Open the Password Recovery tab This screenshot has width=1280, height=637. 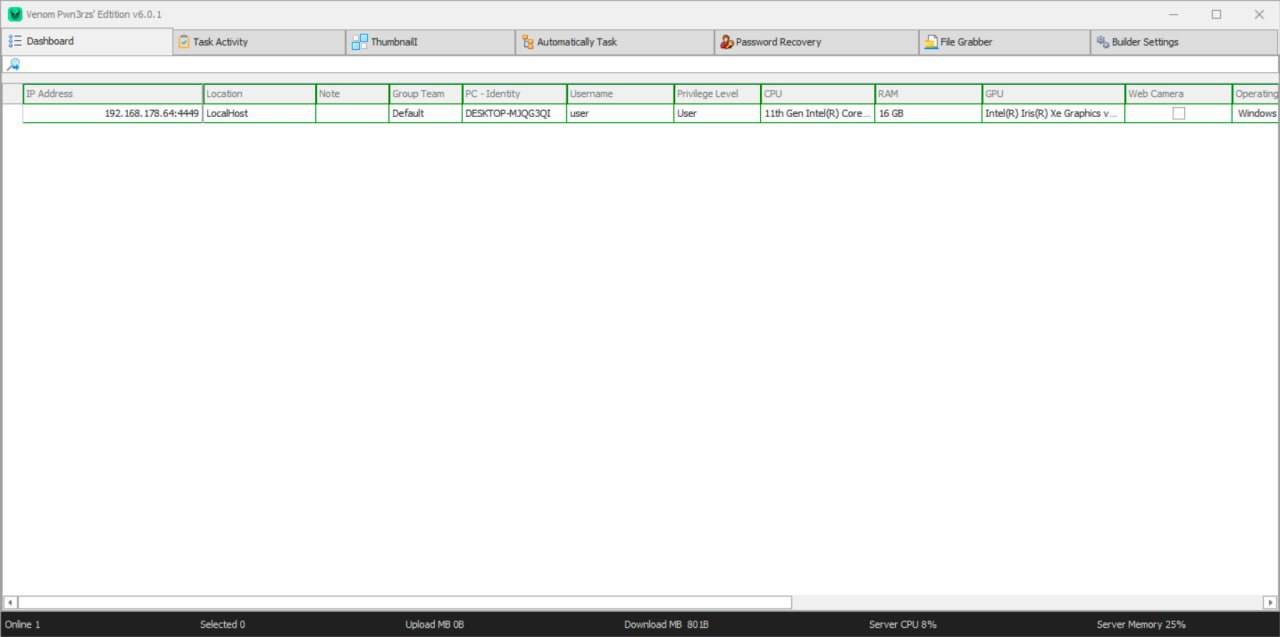tap(816, 42)
